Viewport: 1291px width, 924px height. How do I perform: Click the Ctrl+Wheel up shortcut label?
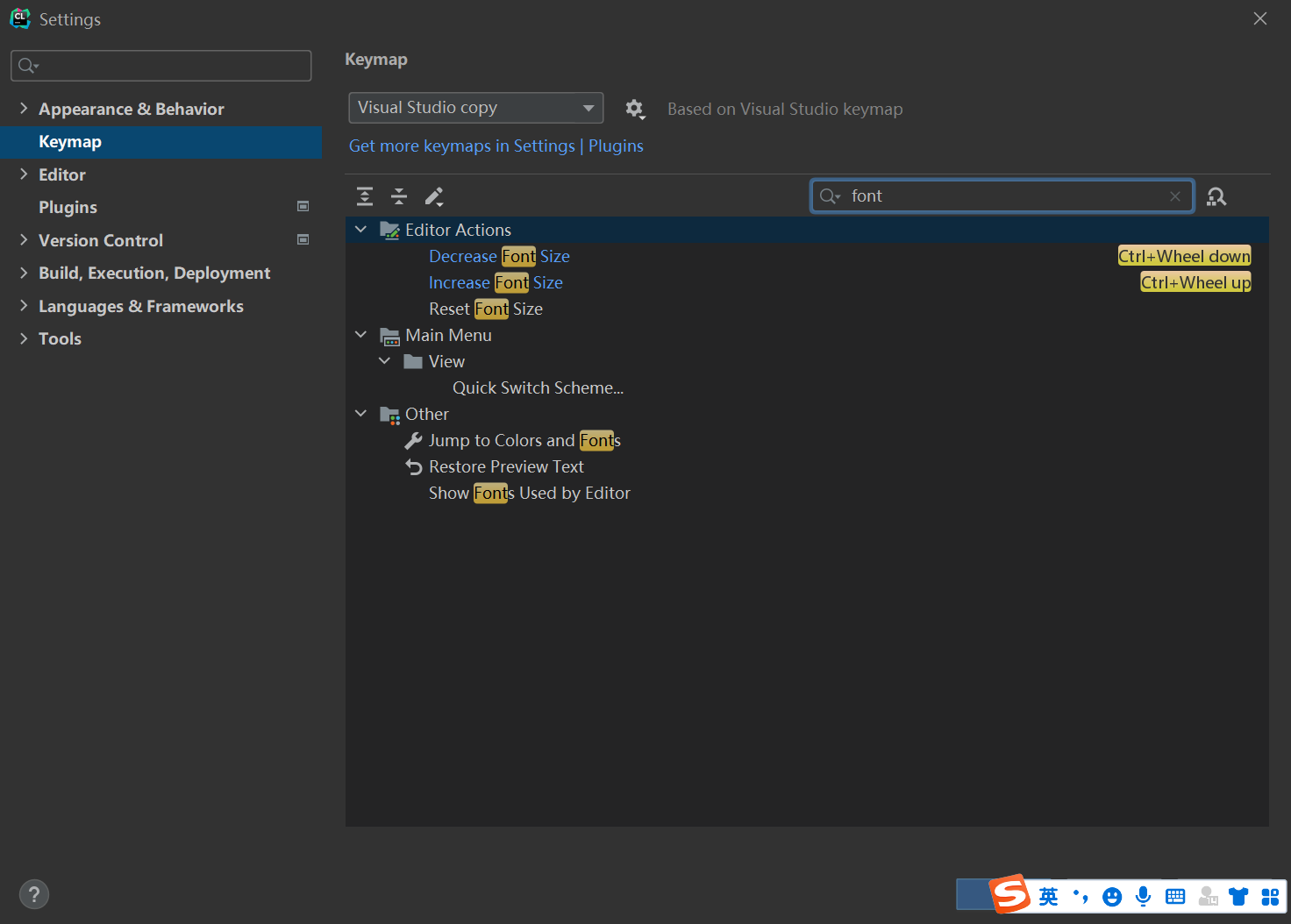pyautogui.click(x=1195, y=282)
